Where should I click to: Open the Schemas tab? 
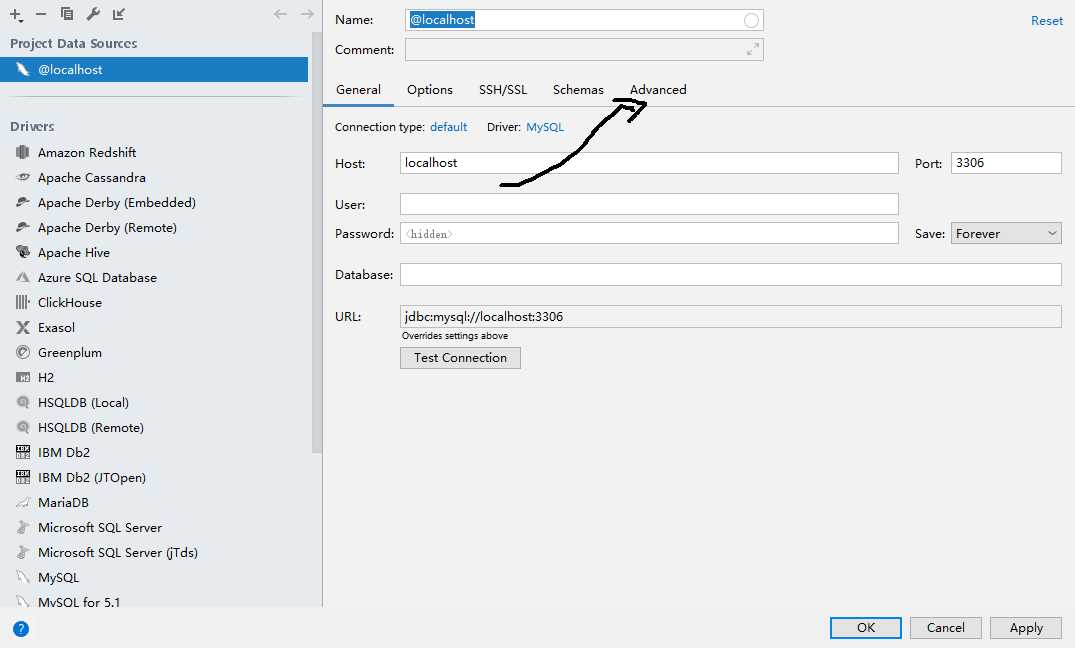[x=579, y=90]
